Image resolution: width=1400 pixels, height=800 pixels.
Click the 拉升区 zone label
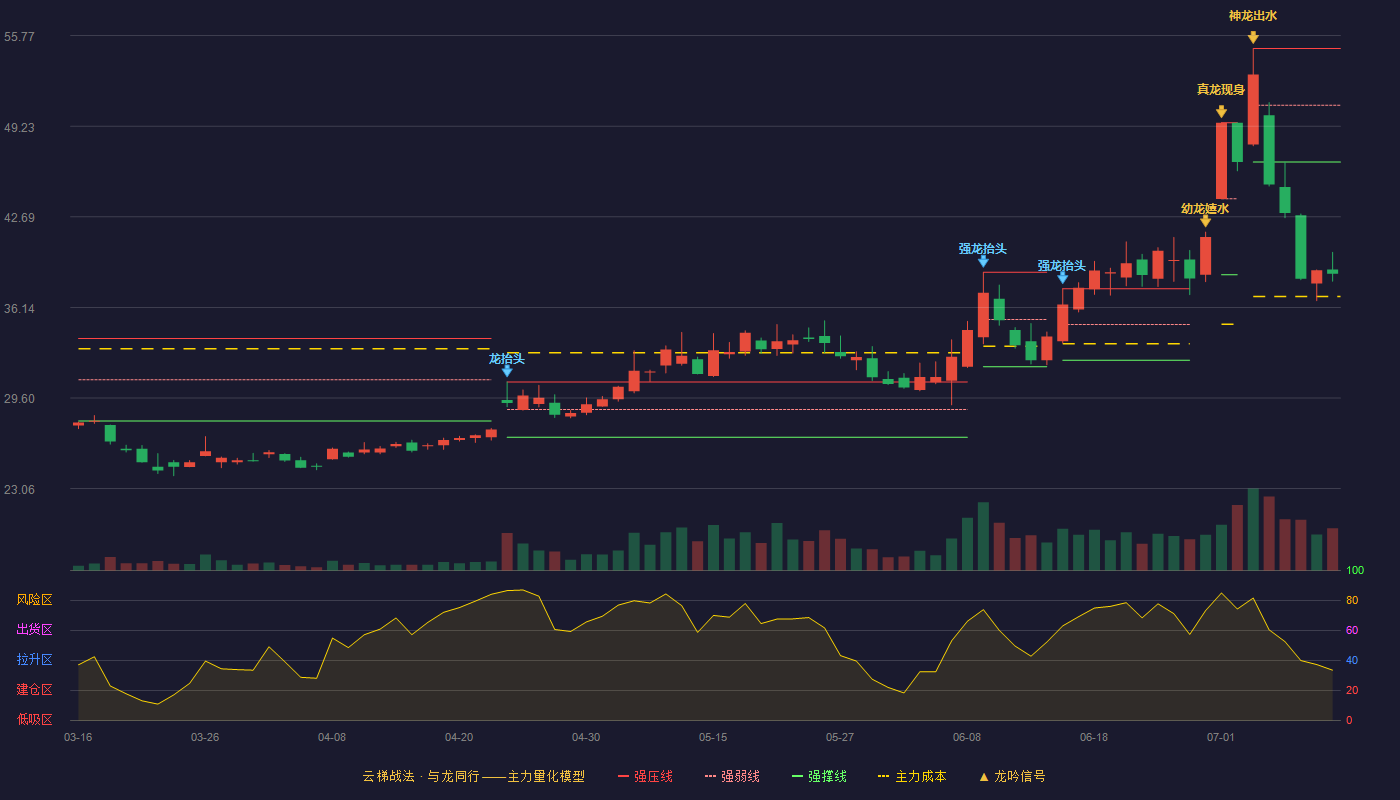[34, 660]
